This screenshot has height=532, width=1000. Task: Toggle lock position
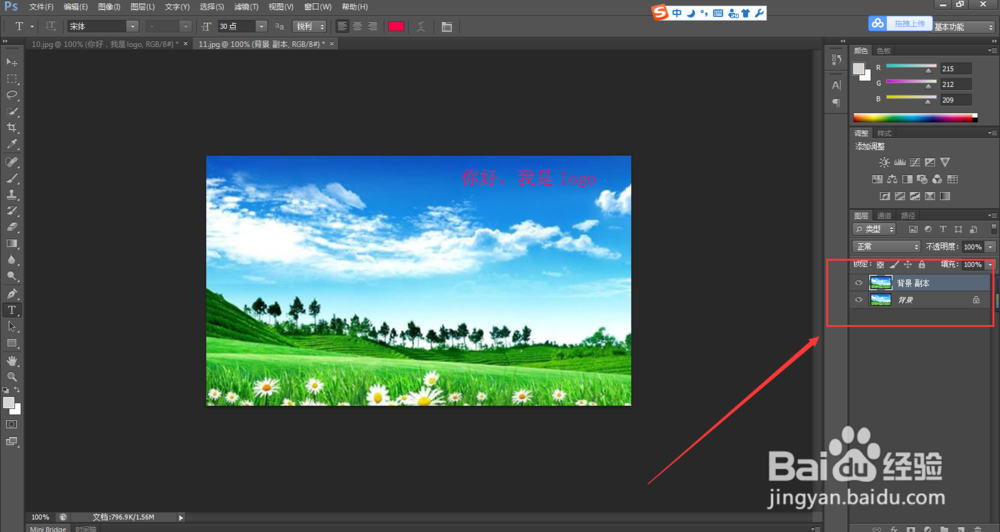coord(908,264)
